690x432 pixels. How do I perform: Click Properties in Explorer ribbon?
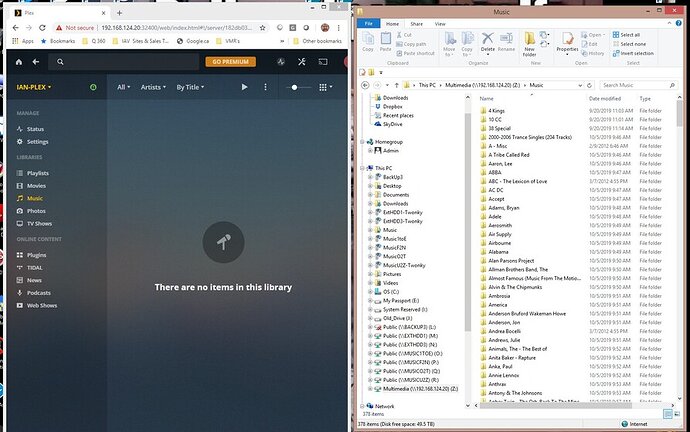567,43
